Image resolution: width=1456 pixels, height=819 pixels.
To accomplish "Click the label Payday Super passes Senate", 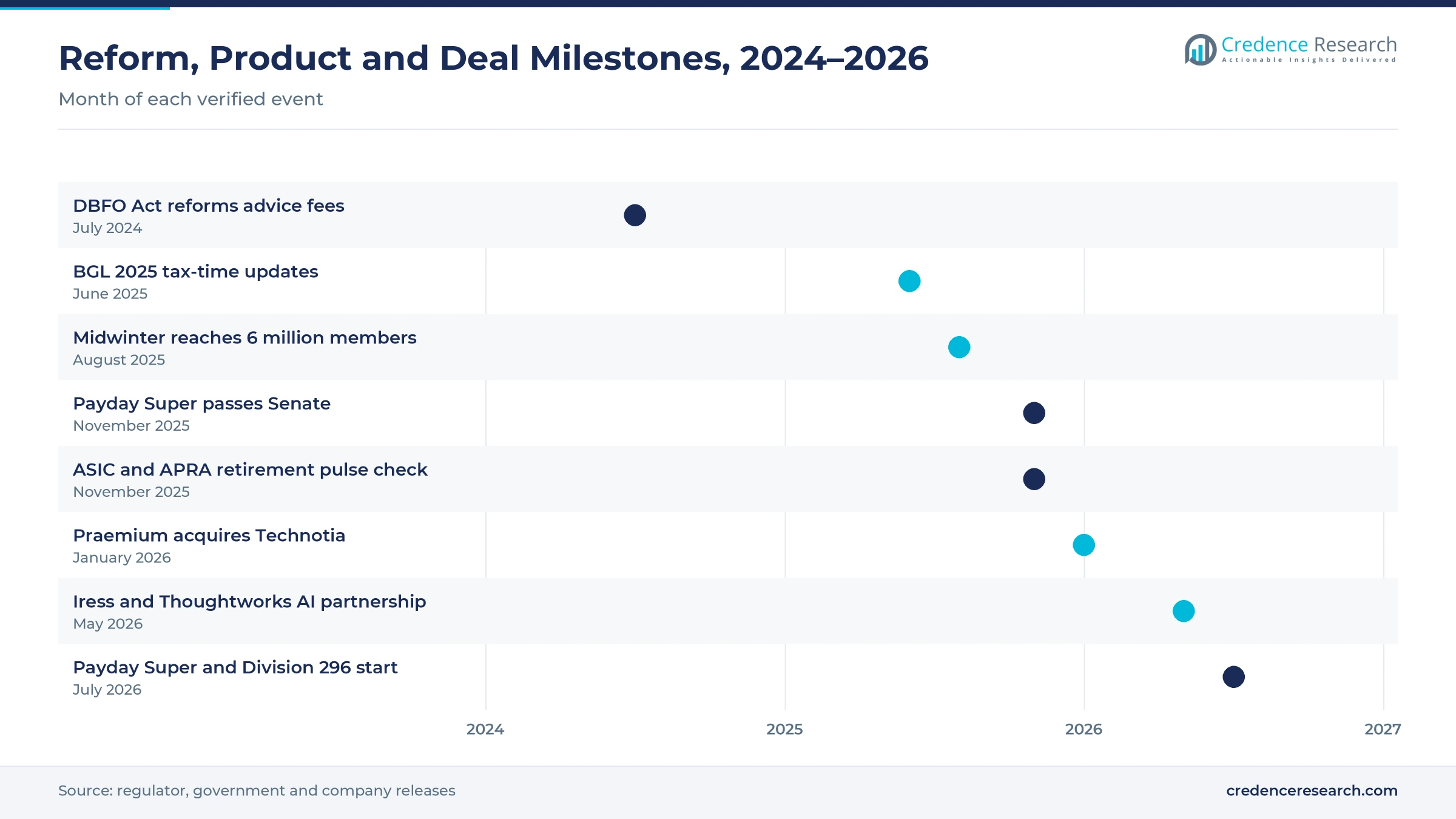I will (201, 403).
